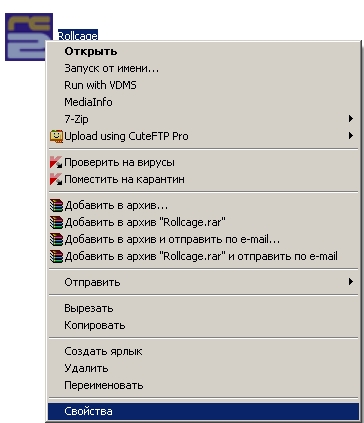Select Запуск от имени... menu entry

203,68
